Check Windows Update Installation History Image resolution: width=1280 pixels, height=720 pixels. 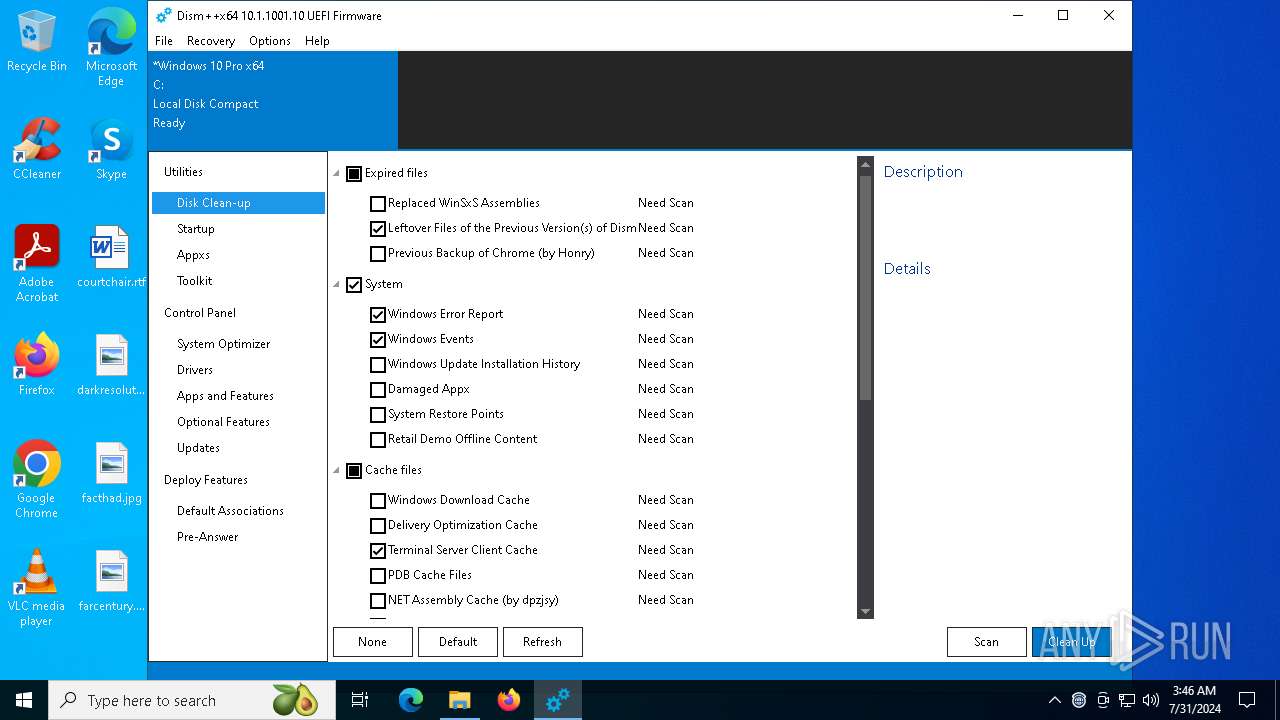click(x=378, y=365)
